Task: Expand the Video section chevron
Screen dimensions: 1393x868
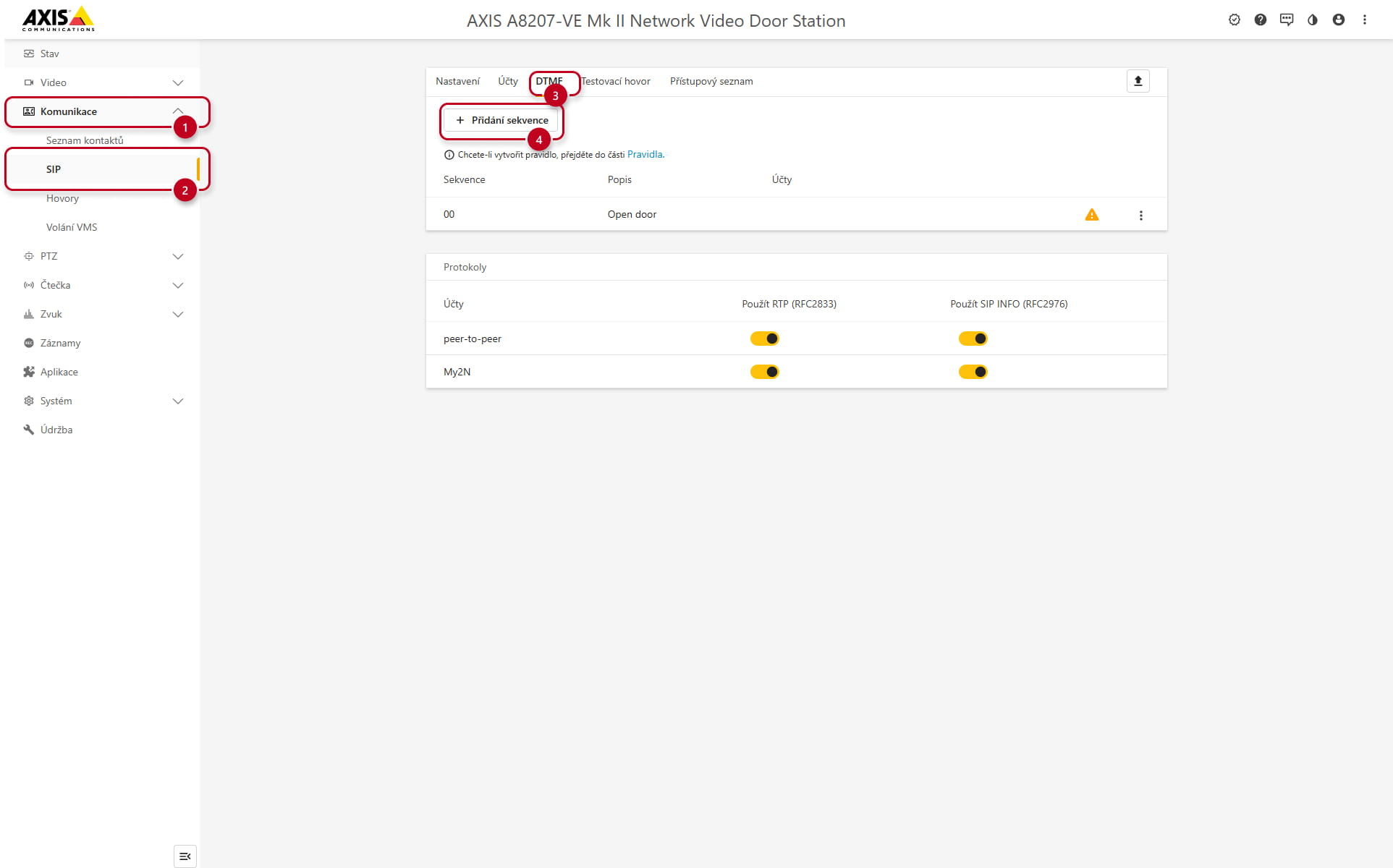Action: (178, 82)
